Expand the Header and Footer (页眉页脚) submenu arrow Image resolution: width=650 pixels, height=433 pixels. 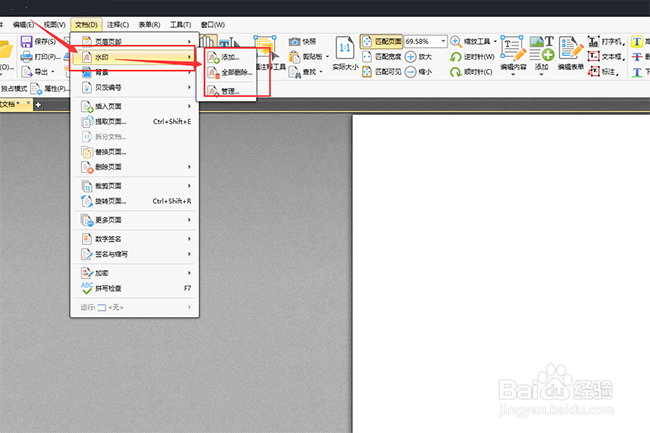coord(189,41)
